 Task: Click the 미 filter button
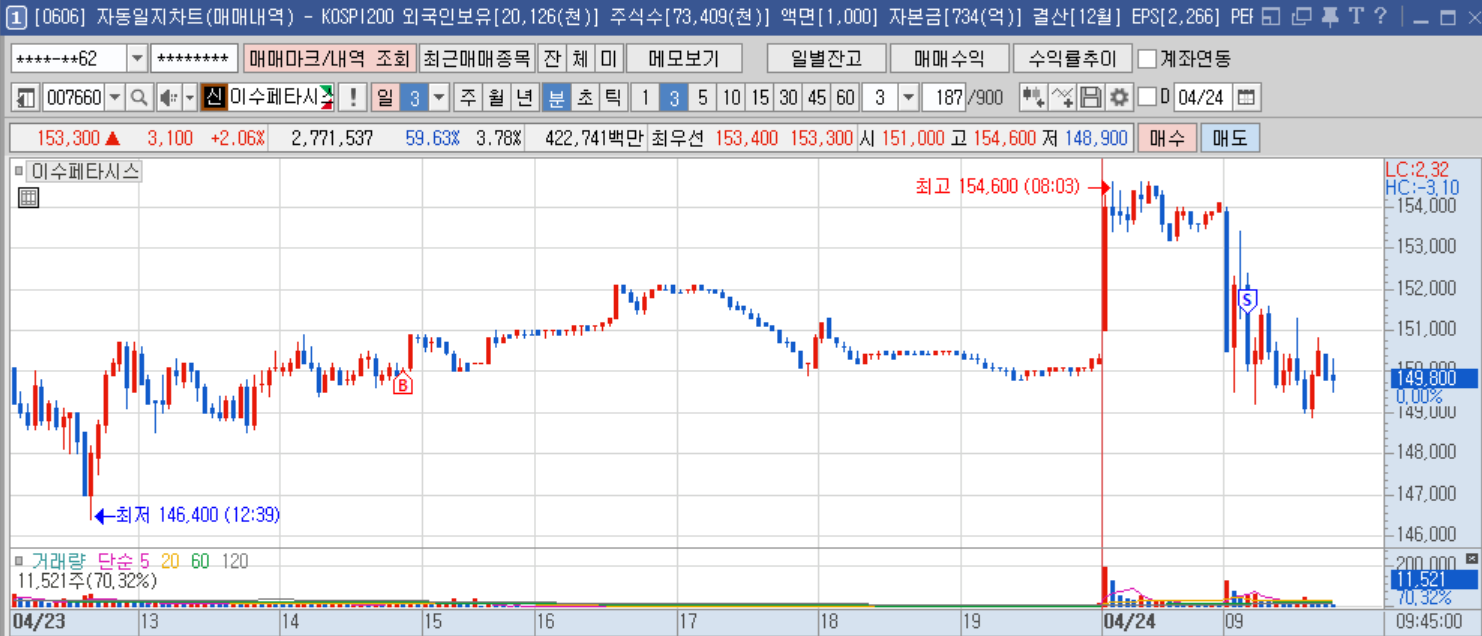click(x=608, y=59)
